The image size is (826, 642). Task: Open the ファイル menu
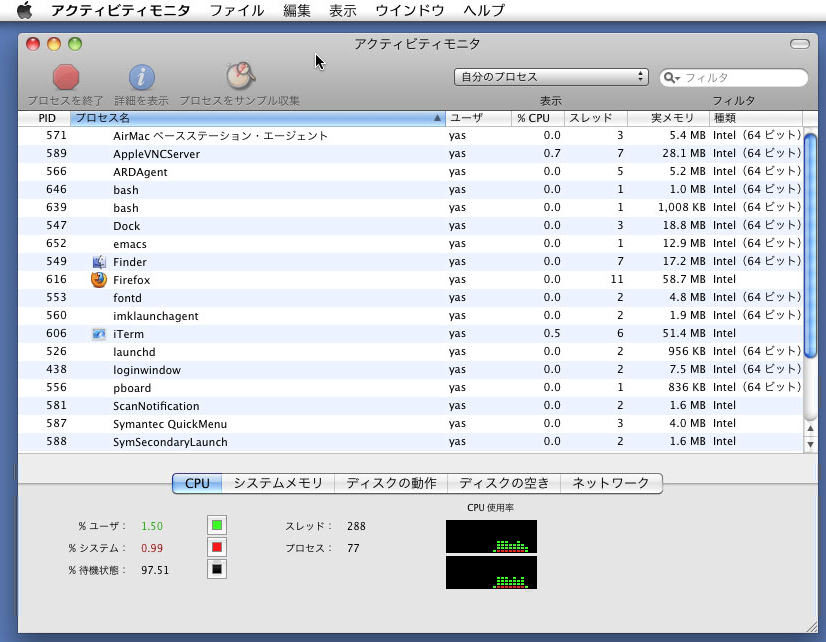[x=237, y=10]
